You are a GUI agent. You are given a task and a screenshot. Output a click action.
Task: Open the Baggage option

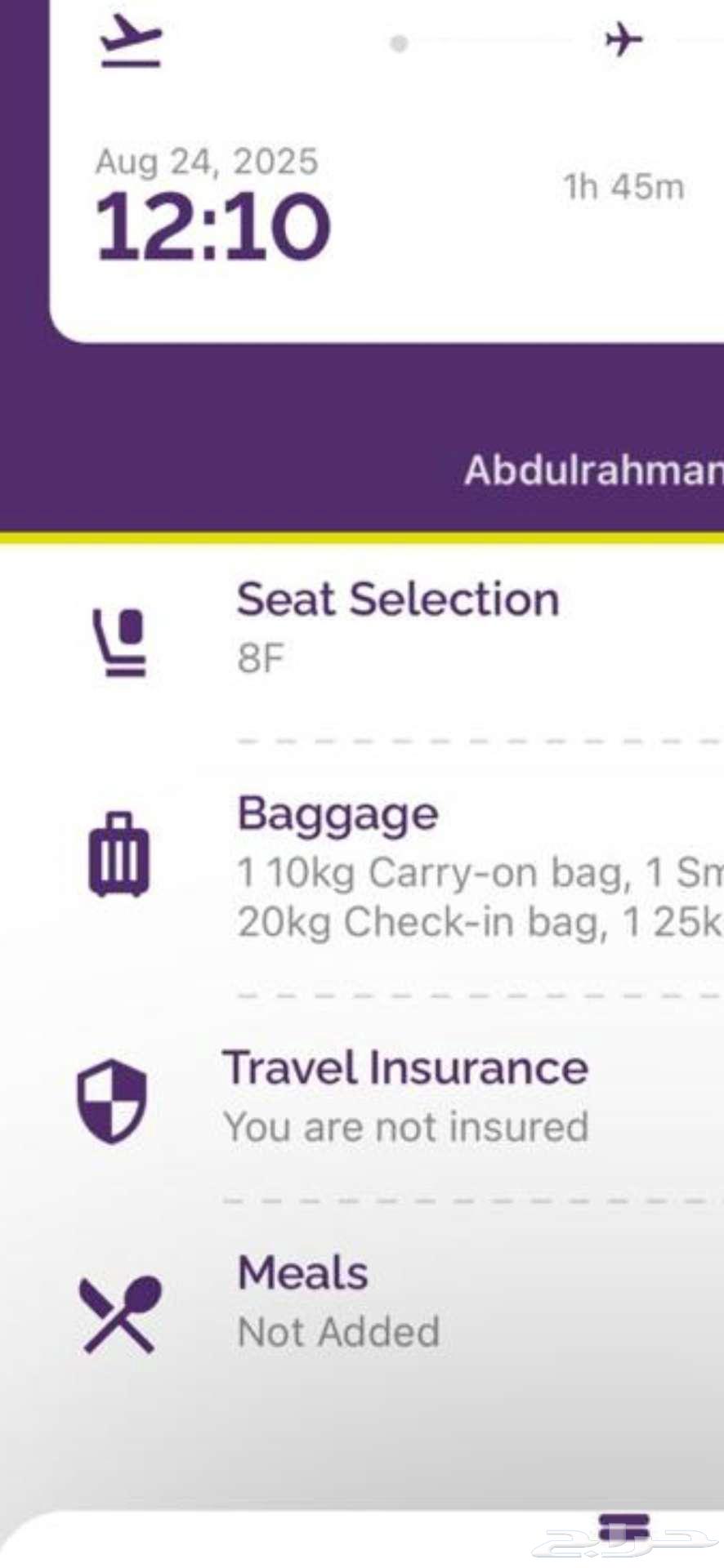[337, 814]
